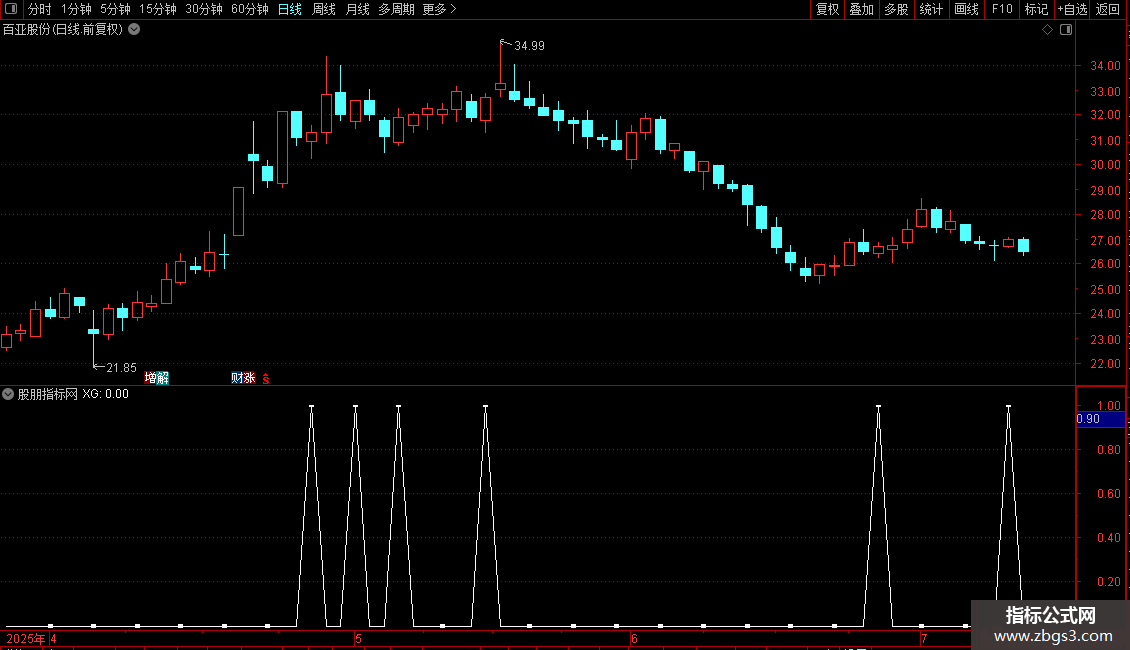Viewport: 1130px width, 650px height.
Task: Toggle right side panel icon near diamond
Action: [1066, 30]
